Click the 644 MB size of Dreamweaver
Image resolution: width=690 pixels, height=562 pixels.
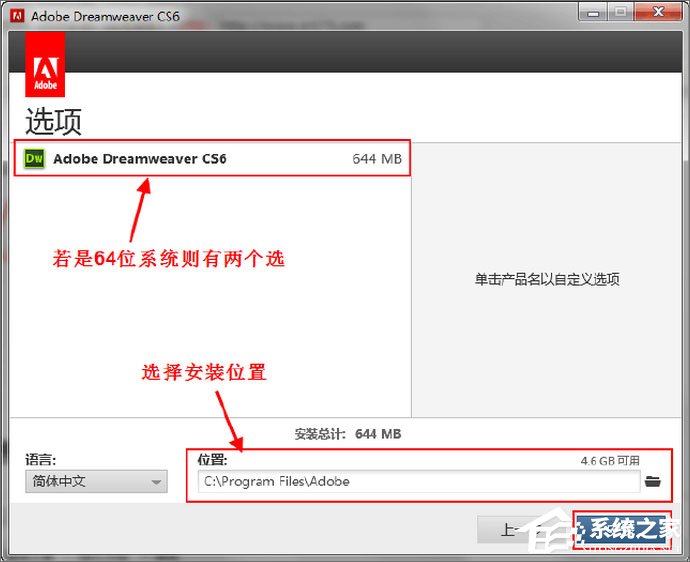[x=377, y=159]
